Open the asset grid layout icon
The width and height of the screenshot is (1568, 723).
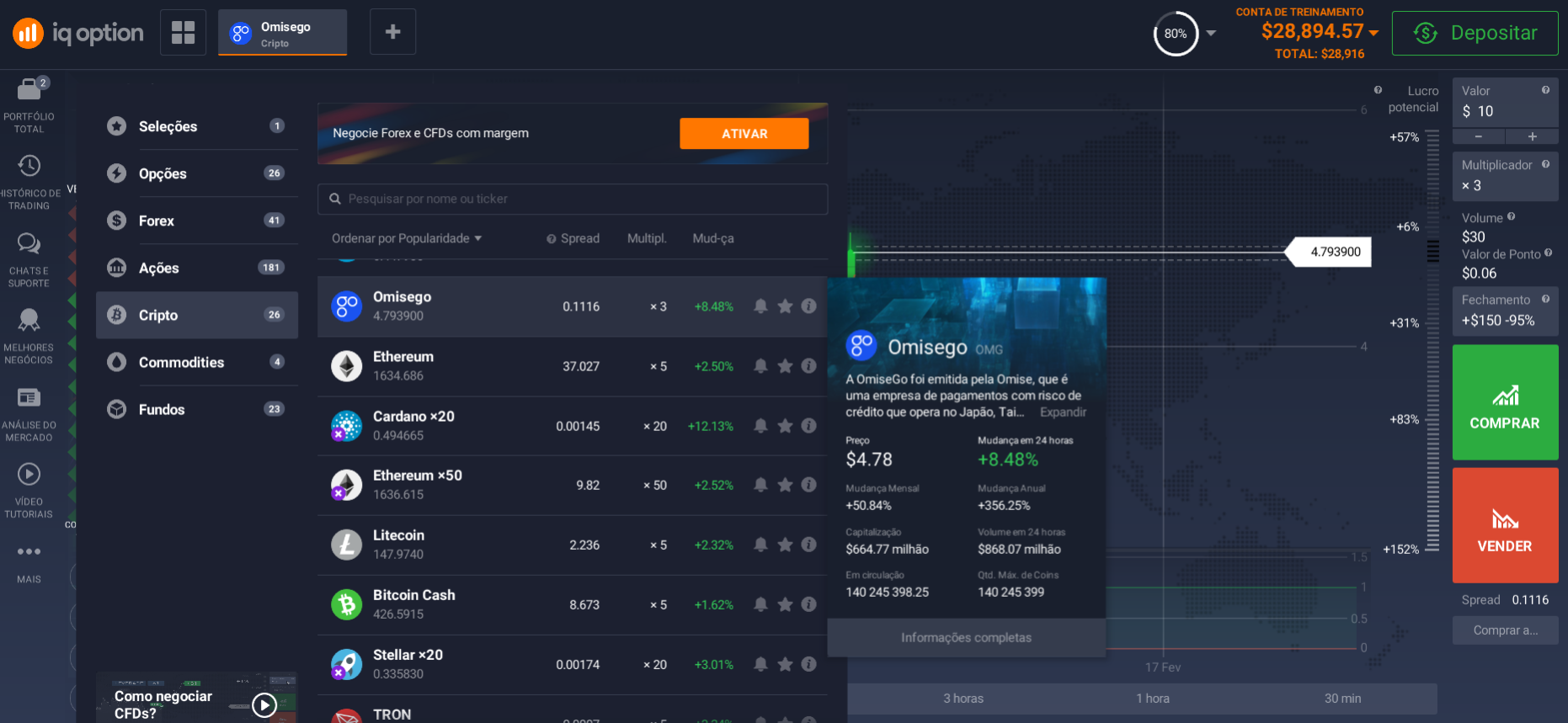(x=183, y=32)
